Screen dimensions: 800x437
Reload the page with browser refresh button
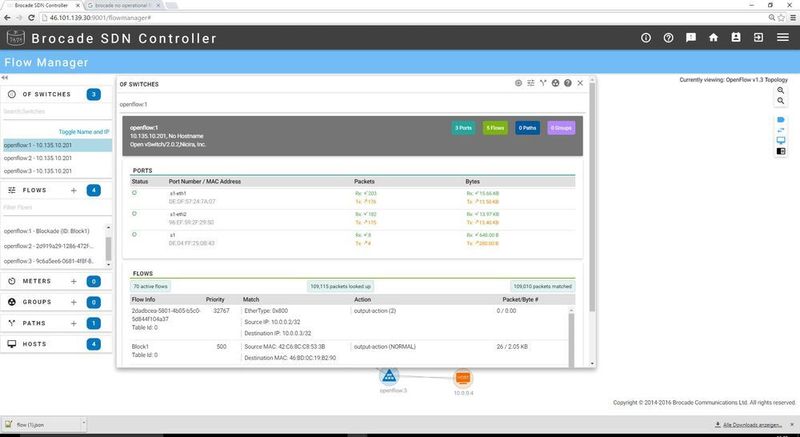[x=31, y=18]
